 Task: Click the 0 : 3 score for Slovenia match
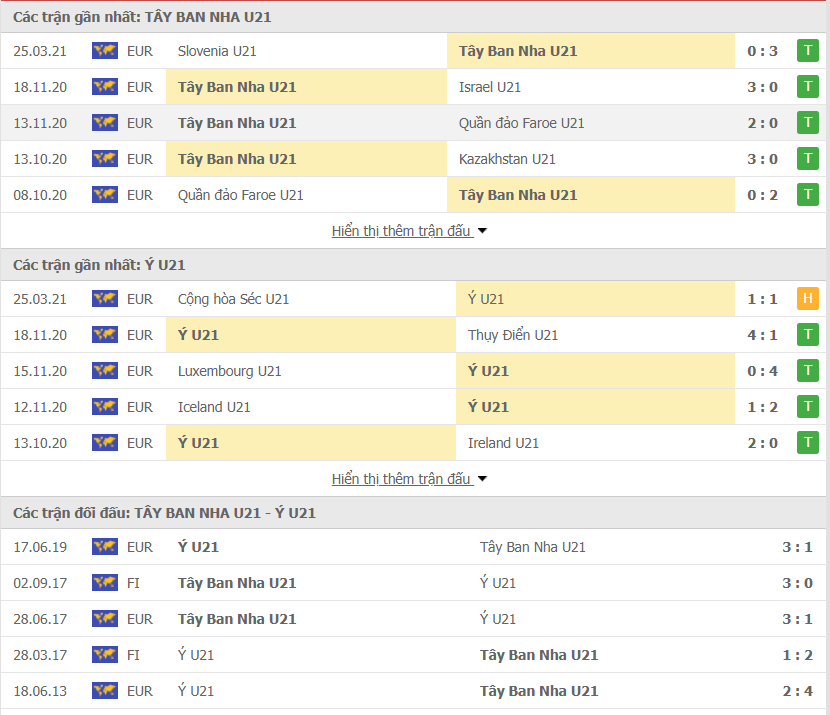pos(762,50)
